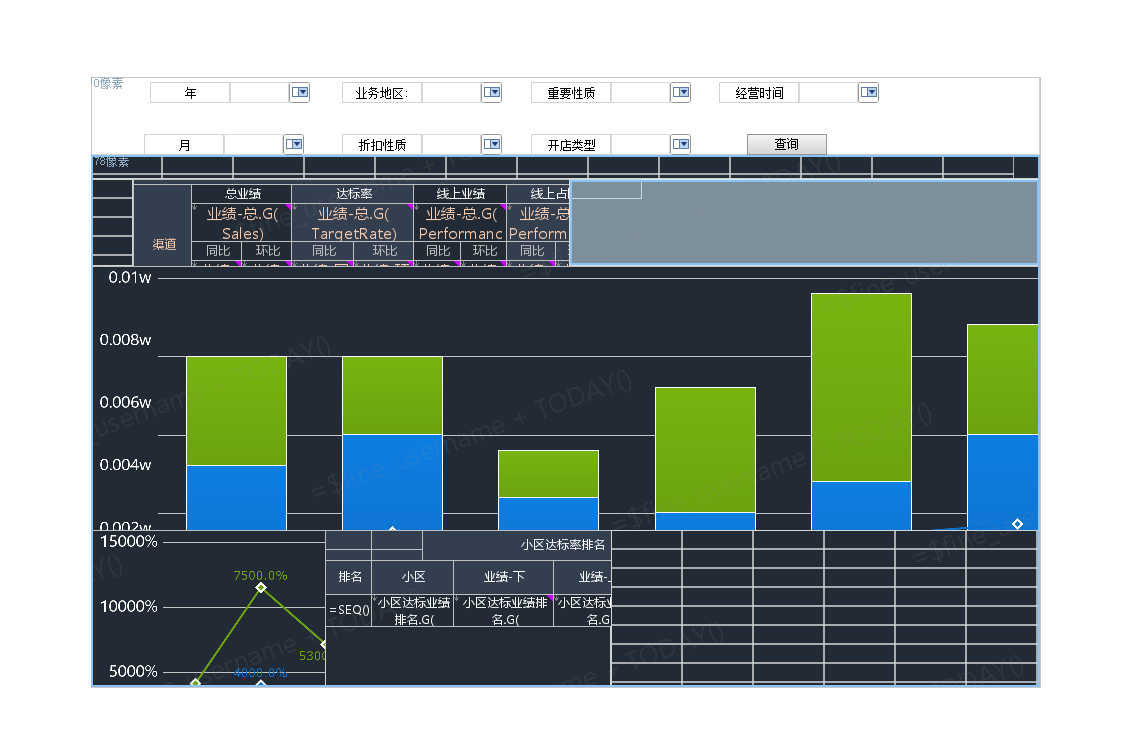The width and height of the screenshot is (1131, 753).
Task: Select the 折扣性质 label widget
Action: [x=382, y=144]
